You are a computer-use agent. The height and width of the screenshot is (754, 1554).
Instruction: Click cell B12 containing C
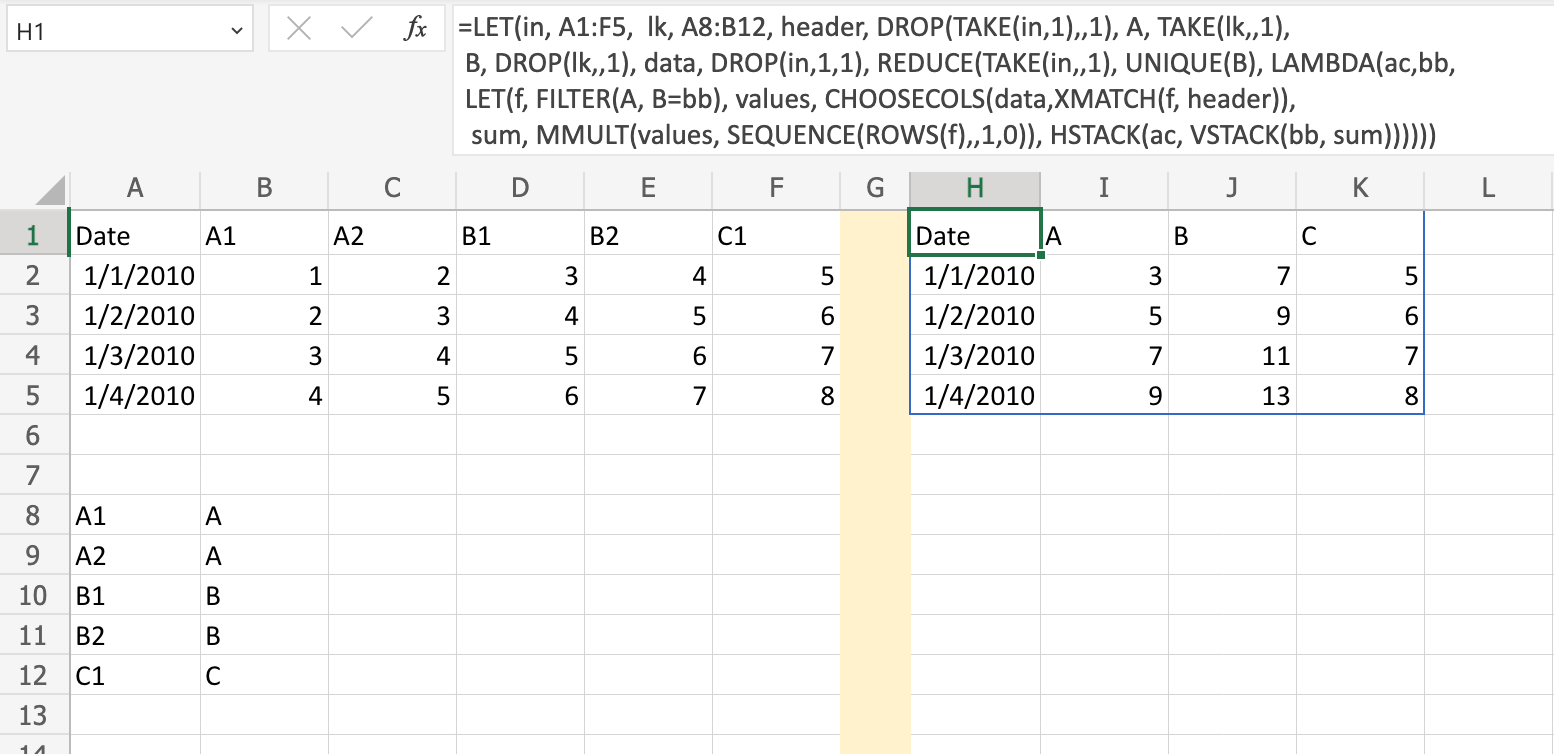(263, 674)
